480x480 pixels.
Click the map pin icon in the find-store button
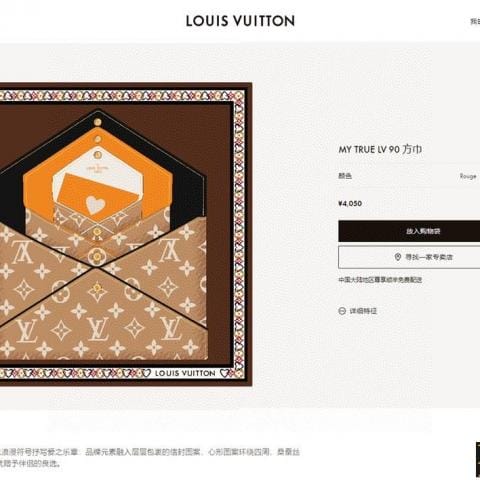tap(397, 257)
